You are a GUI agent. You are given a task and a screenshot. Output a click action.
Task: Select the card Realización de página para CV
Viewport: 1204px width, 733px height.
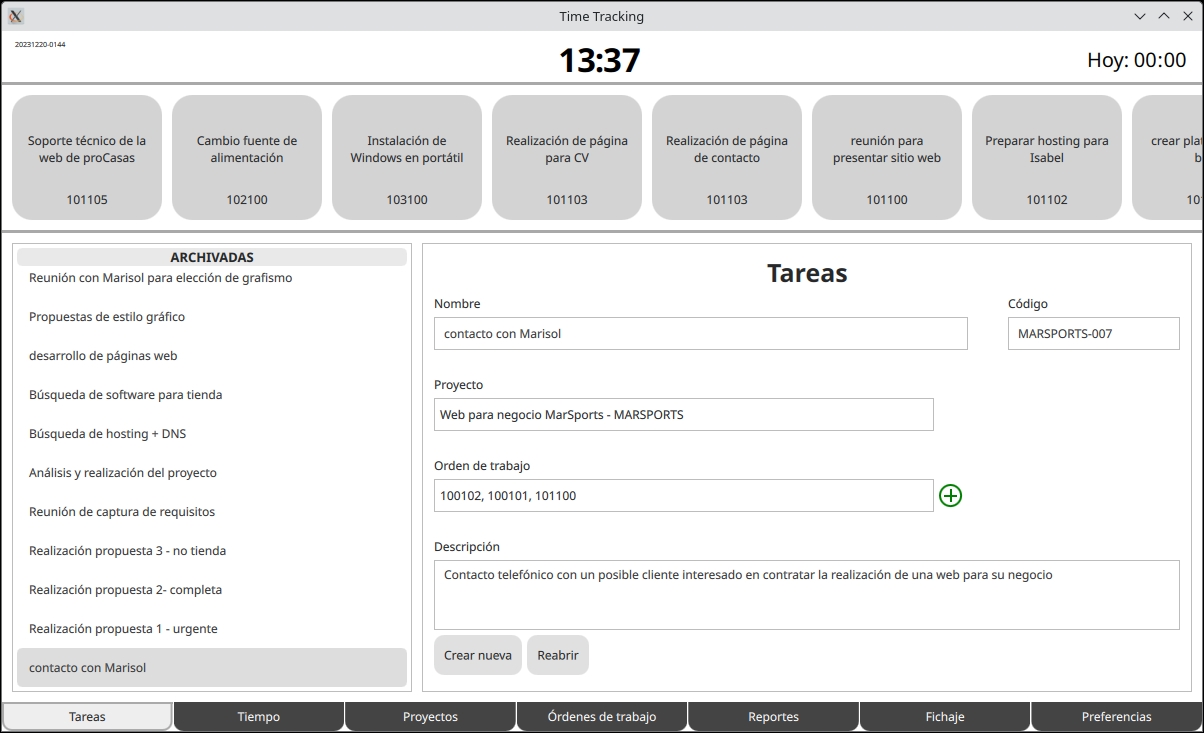click(566, 156)
